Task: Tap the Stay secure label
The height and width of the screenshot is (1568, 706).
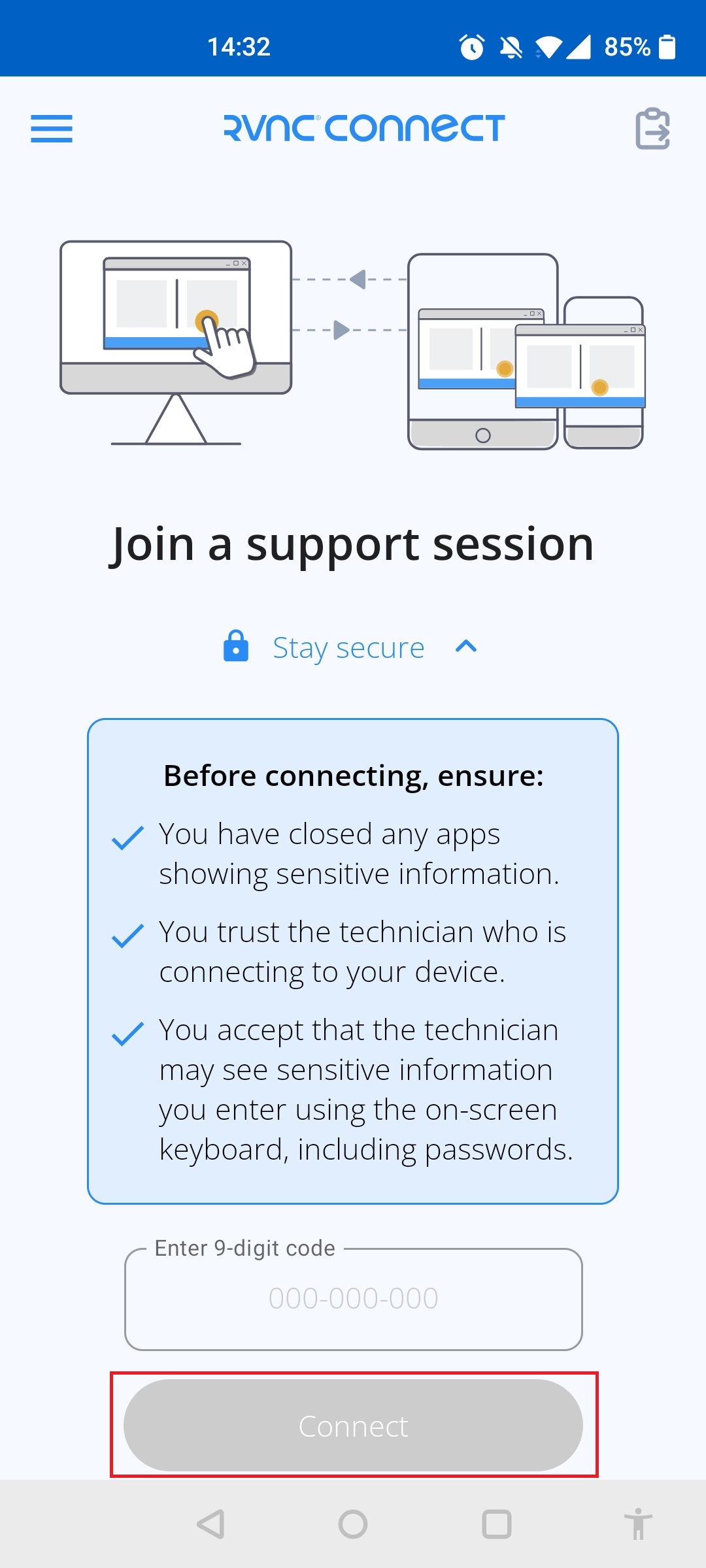Action: tap(348, 648)
